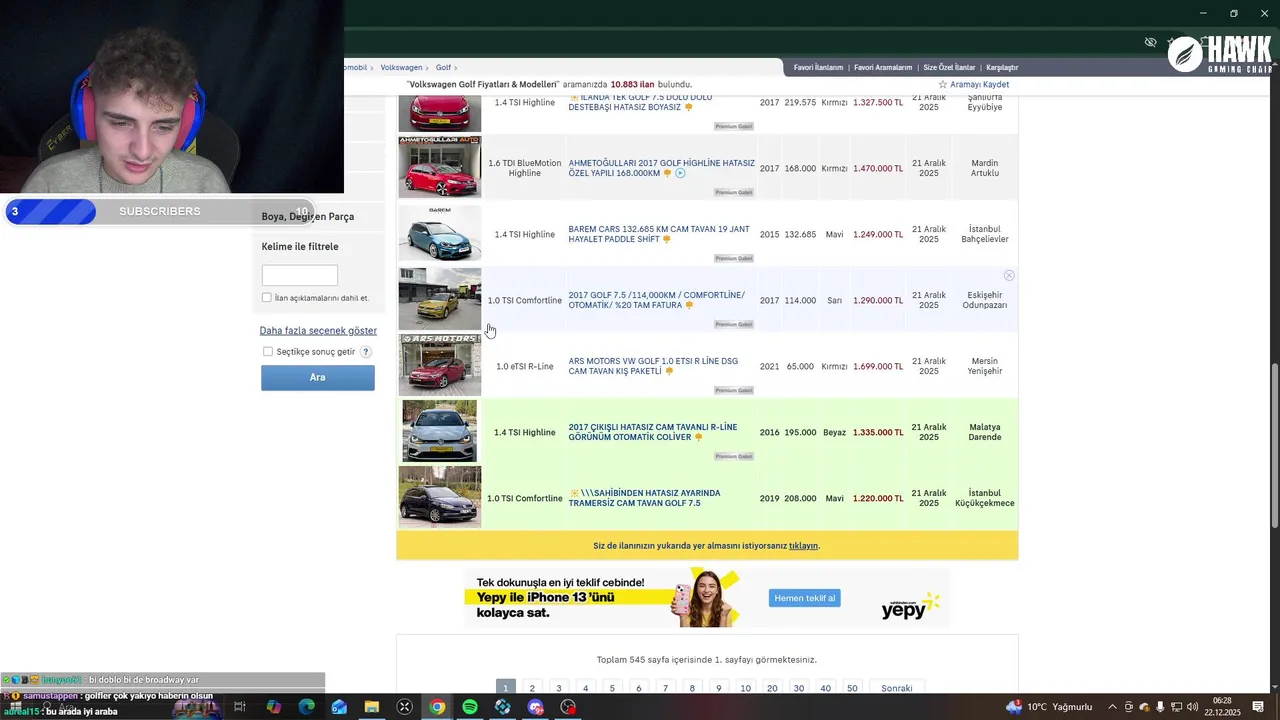Jump to results page 50
The image size is (1280, 720).
(852, 688)
